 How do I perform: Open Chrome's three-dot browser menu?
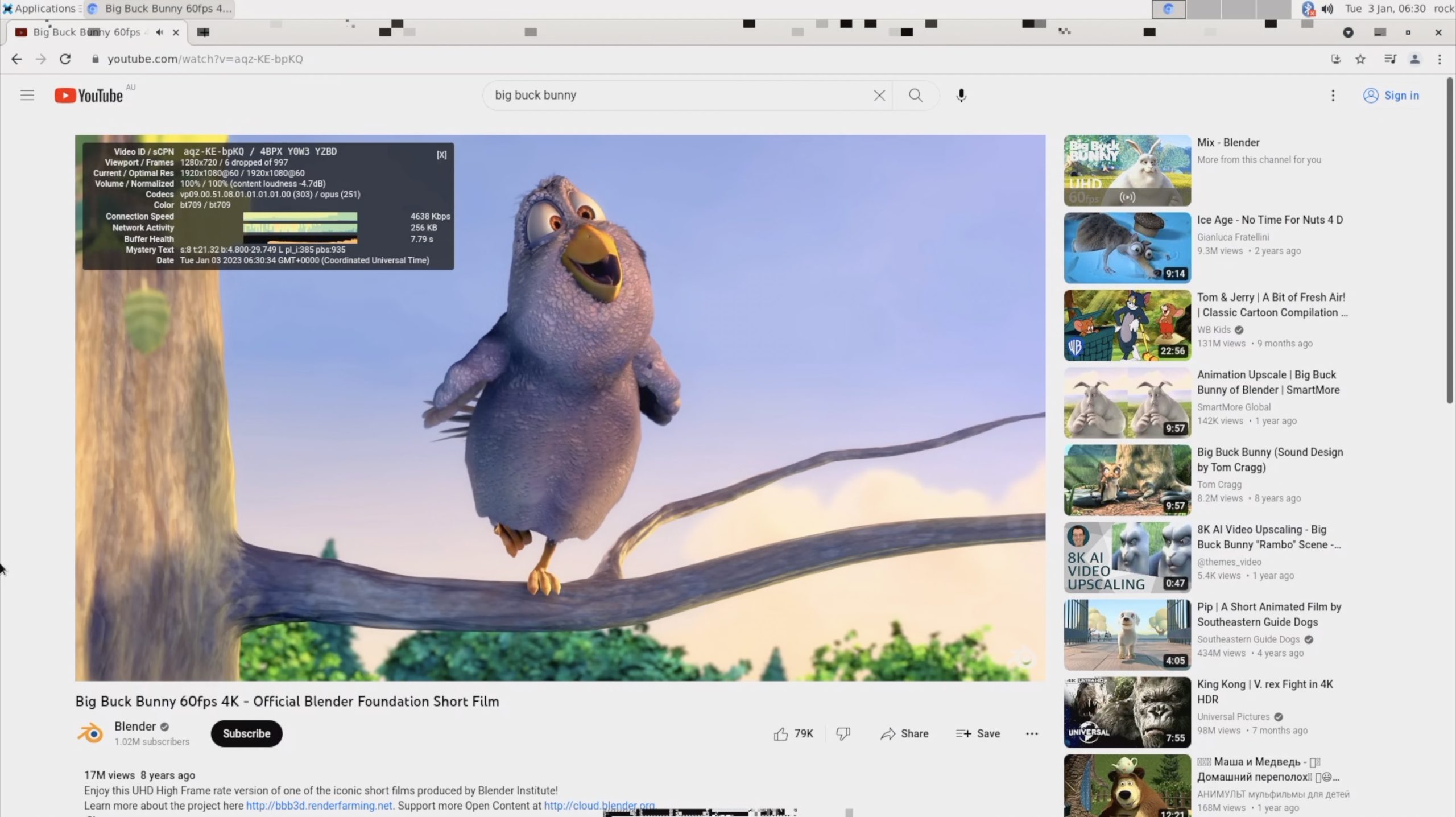click(1440, 59)
